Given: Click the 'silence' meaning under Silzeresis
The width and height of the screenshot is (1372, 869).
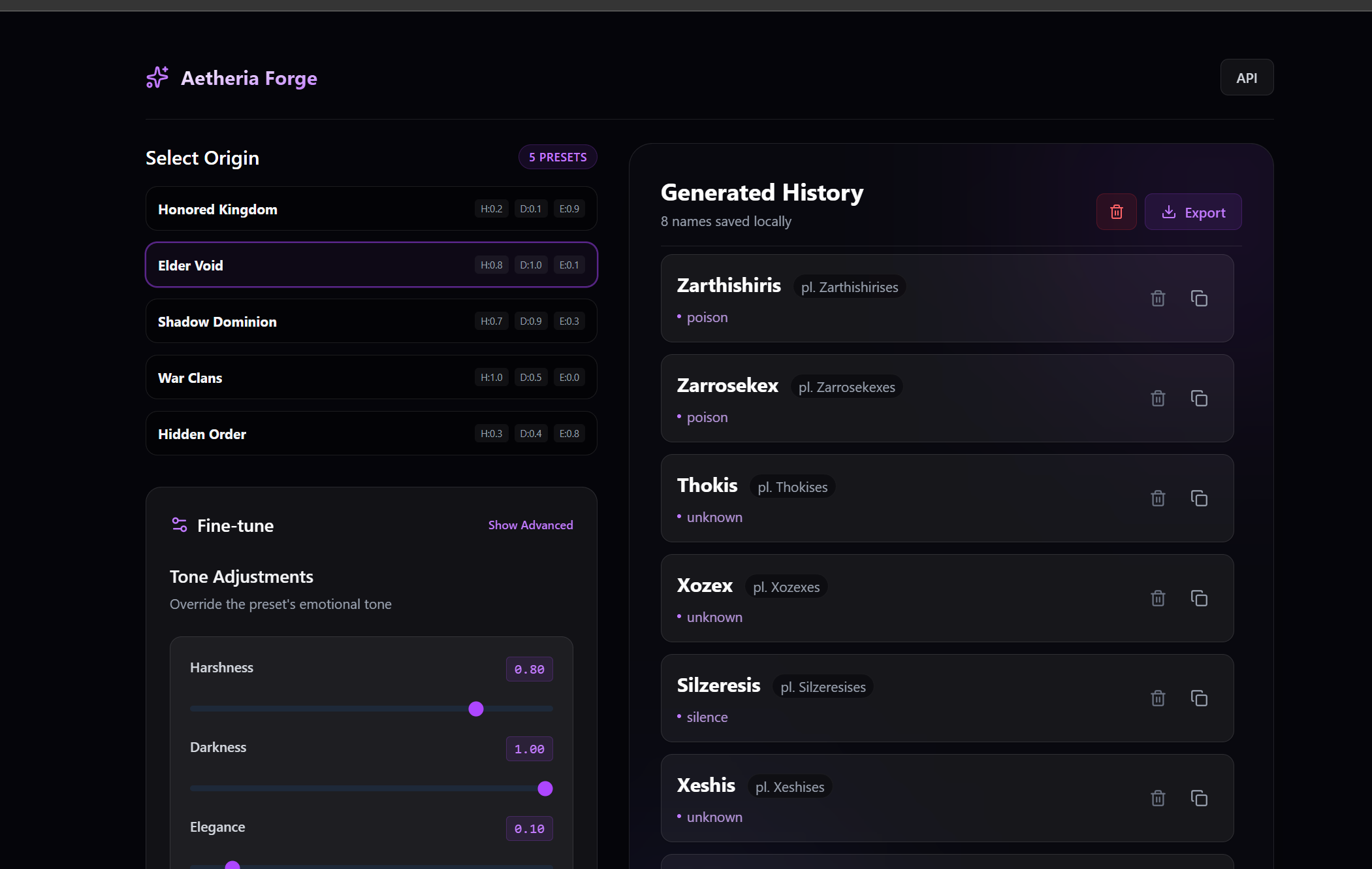Looking at the screenshot, I should (x=707, y=717).
